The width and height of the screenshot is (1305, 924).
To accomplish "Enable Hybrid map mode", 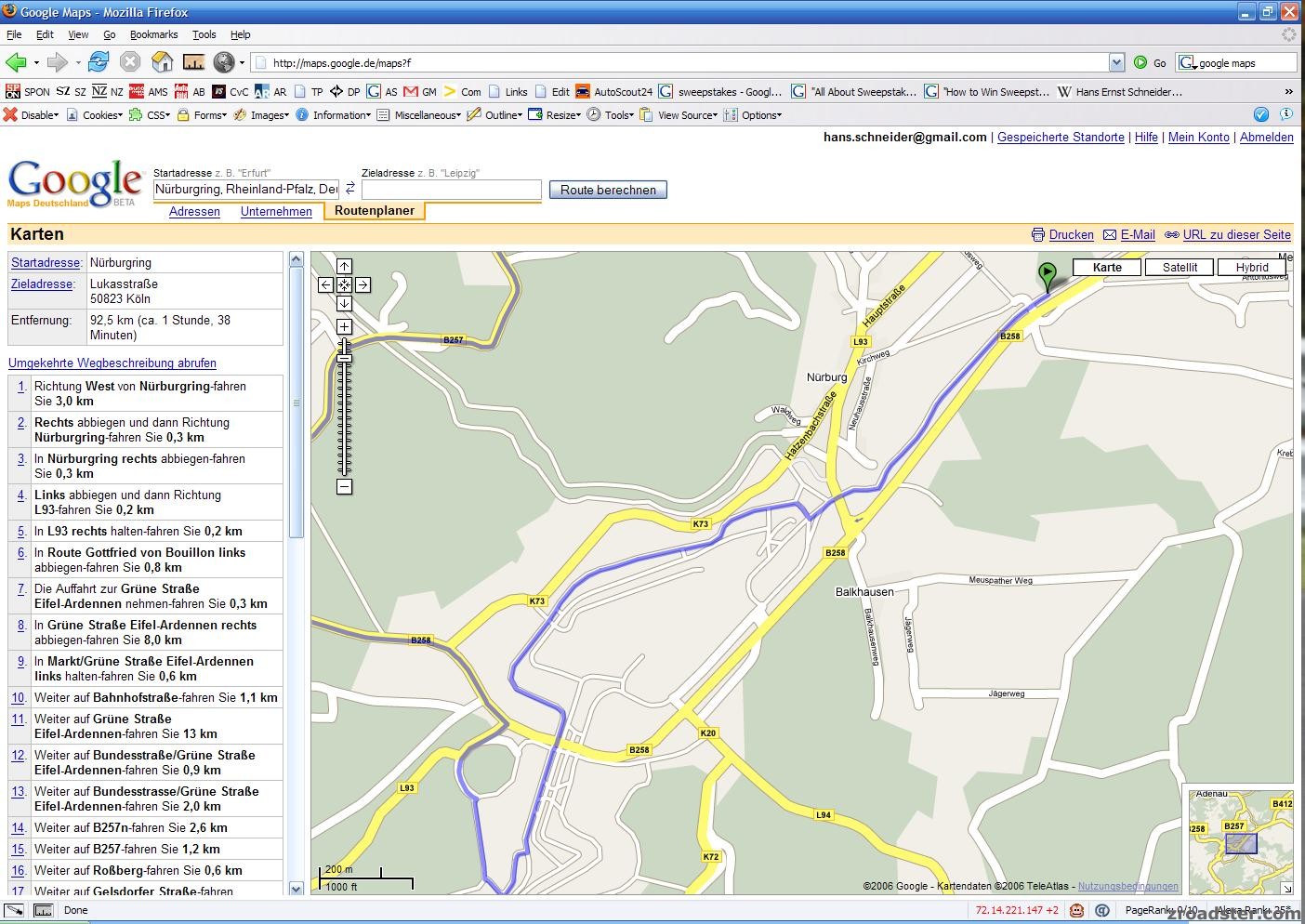I will coord(1251,267).
